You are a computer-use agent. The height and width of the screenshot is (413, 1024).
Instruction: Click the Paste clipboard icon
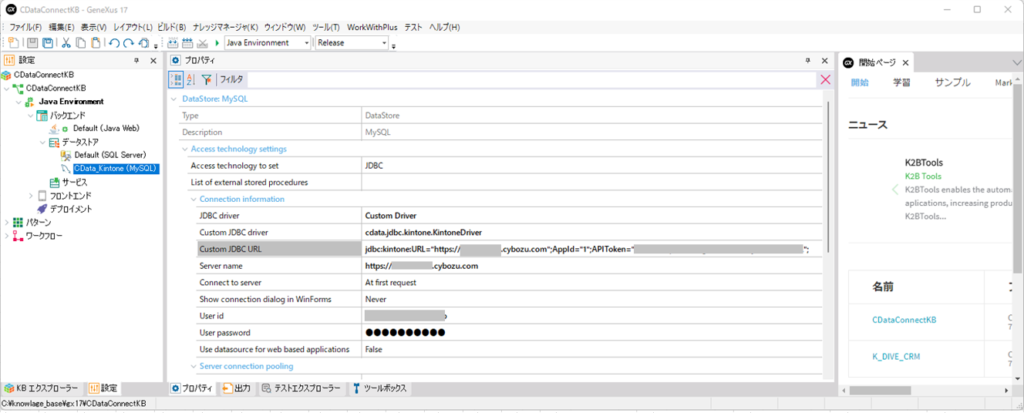pyautogui.click(x=95, y=42)
